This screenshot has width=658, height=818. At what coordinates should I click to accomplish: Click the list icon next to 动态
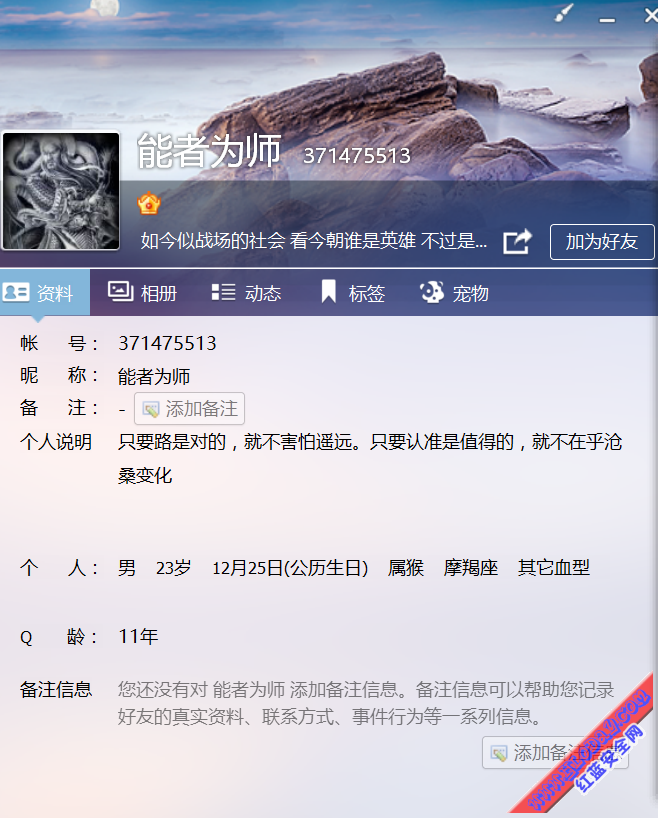223,292
